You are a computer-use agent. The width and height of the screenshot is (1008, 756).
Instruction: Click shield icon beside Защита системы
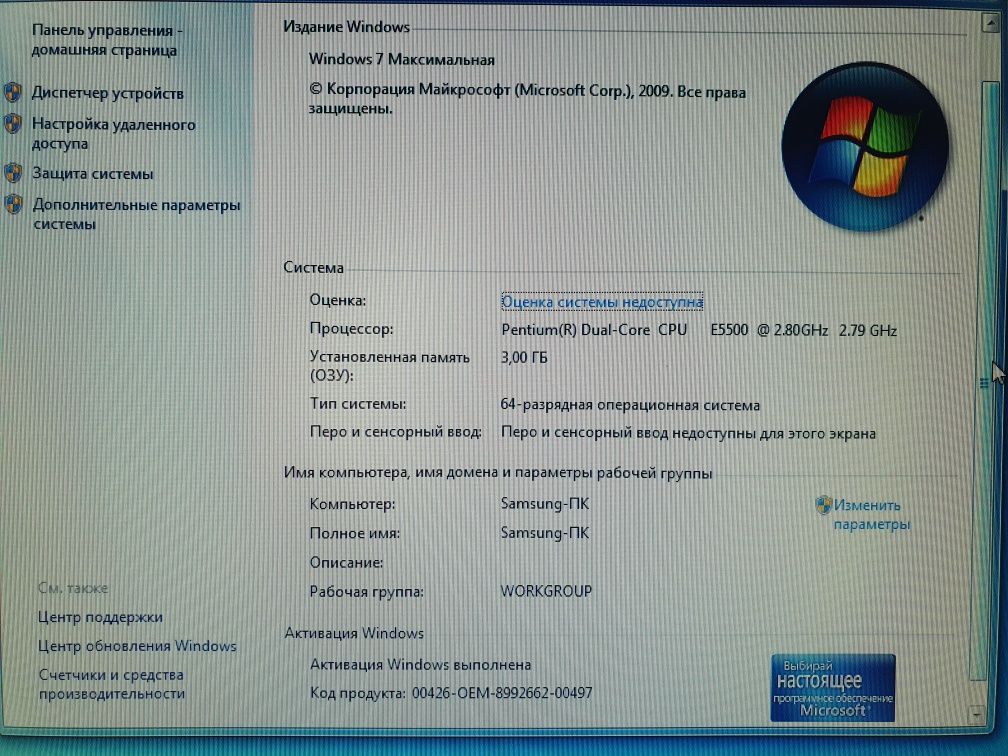pyautogui.click(x=12, y=173)
